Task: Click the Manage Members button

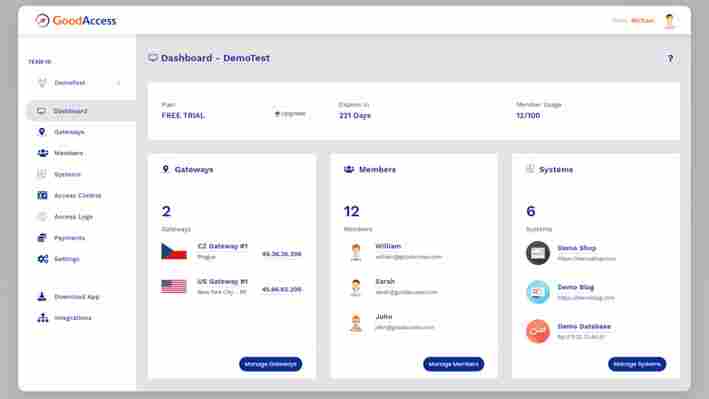Action: coord(454,364)
